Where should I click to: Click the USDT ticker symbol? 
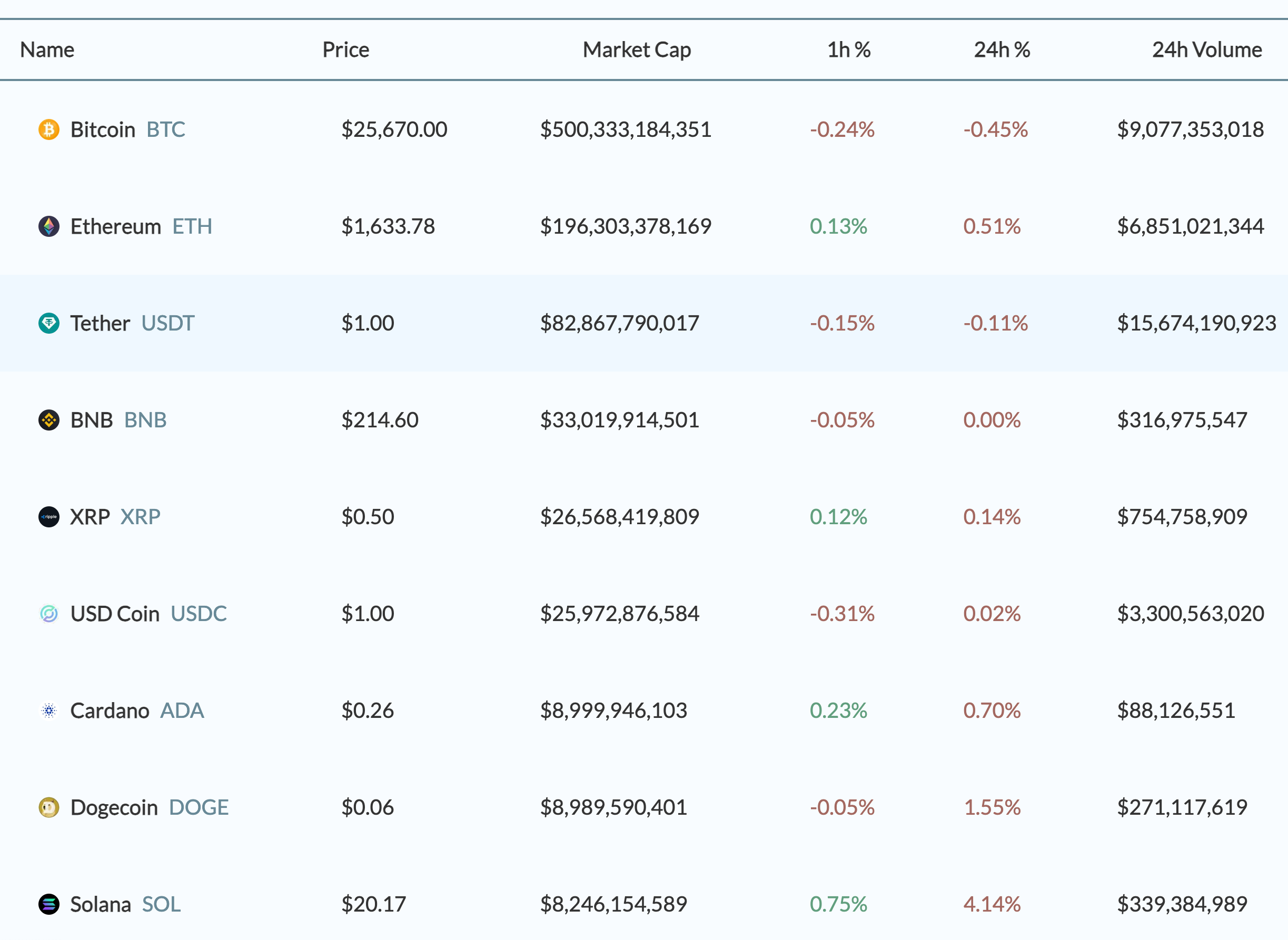point(168,323)
